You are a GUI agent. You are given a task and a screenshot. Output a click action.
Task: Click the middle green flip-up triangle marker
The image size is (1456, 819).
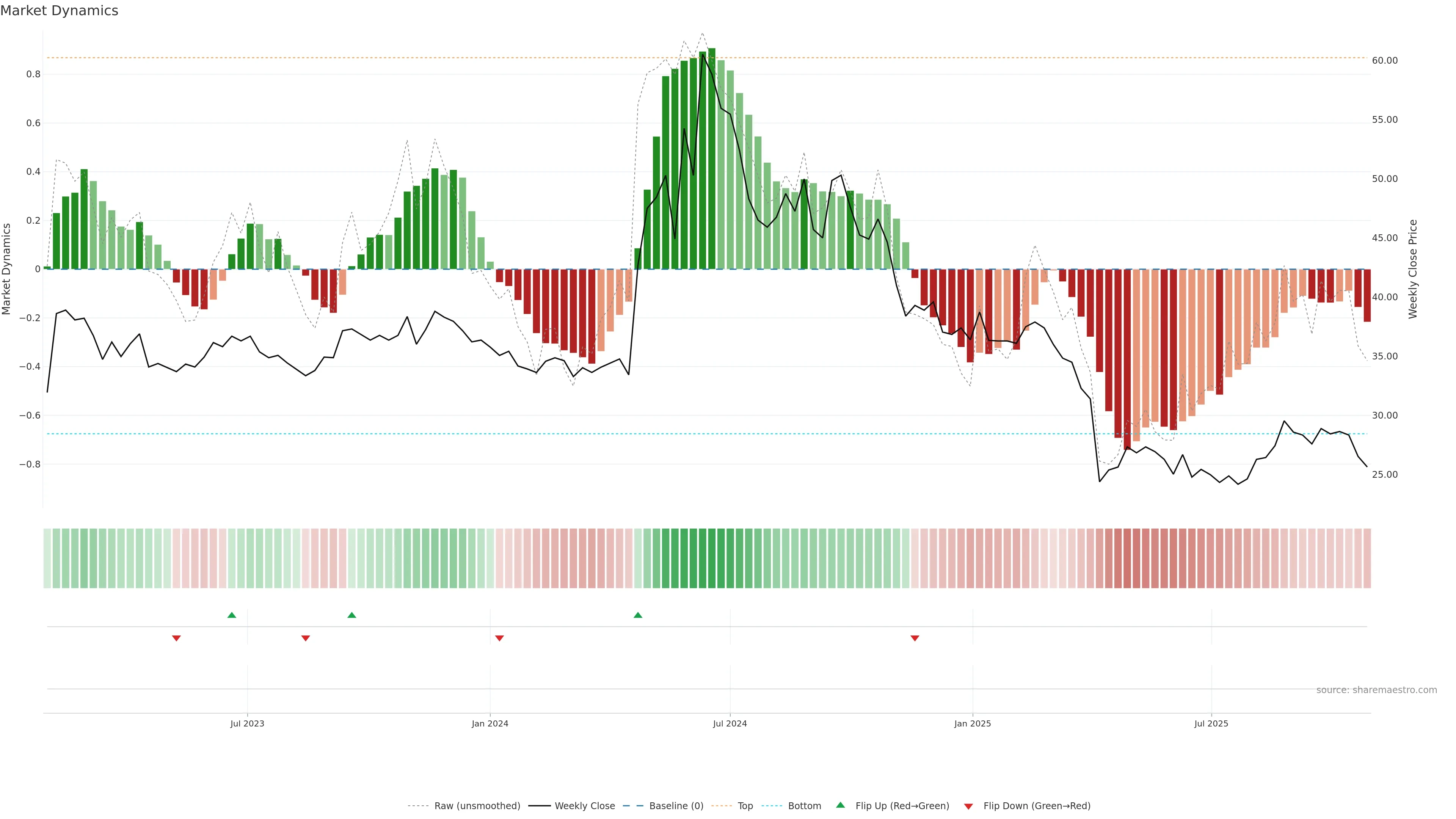[x=351, y=615]
